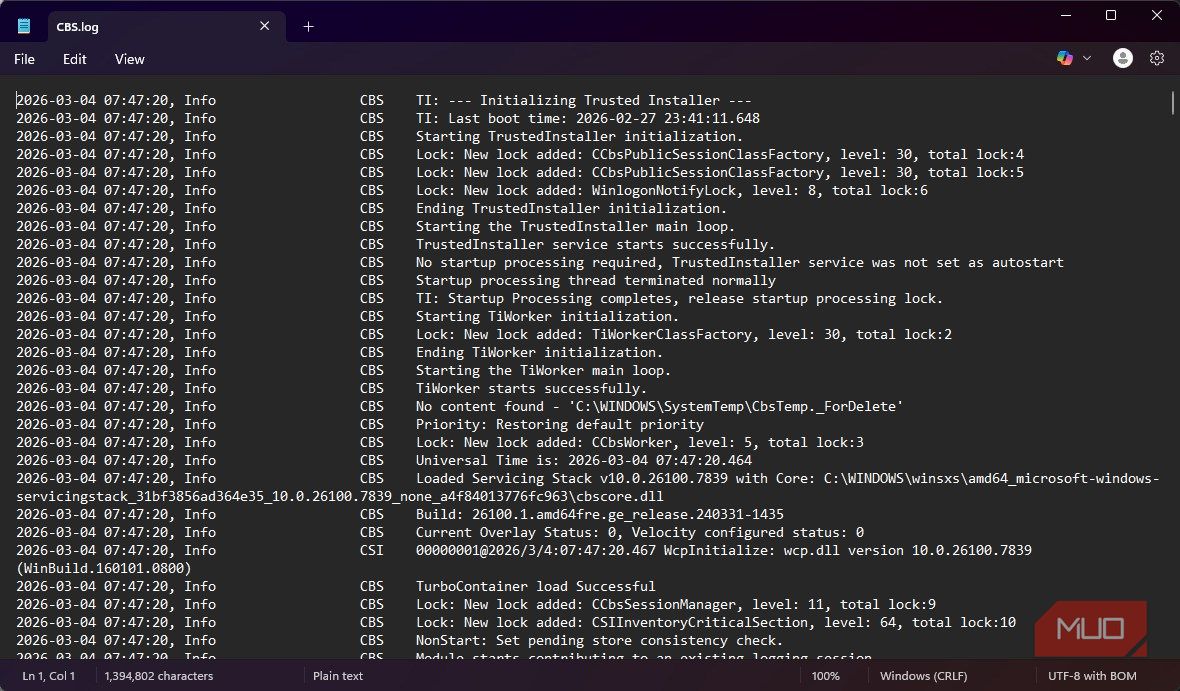Click the vertical scrollbar thumb

(1172, 102)
